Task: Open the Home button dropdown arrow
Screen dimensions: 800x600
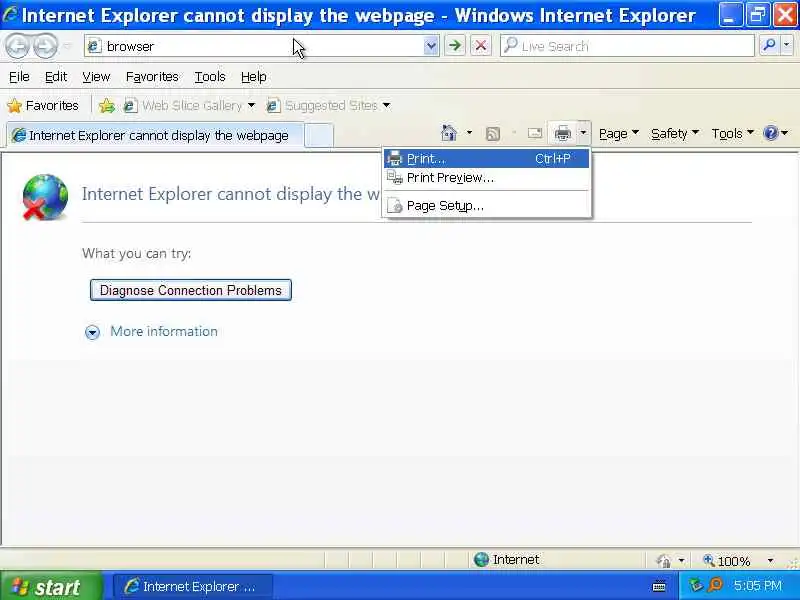Action: [x=469, y=134]
